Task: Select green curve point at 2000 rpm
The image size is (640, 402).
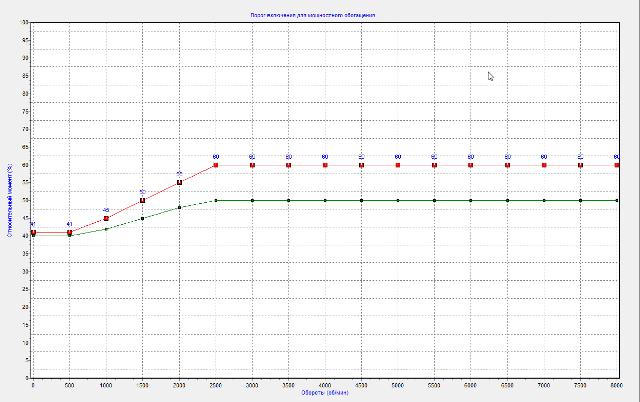Action: pos(179,208)
